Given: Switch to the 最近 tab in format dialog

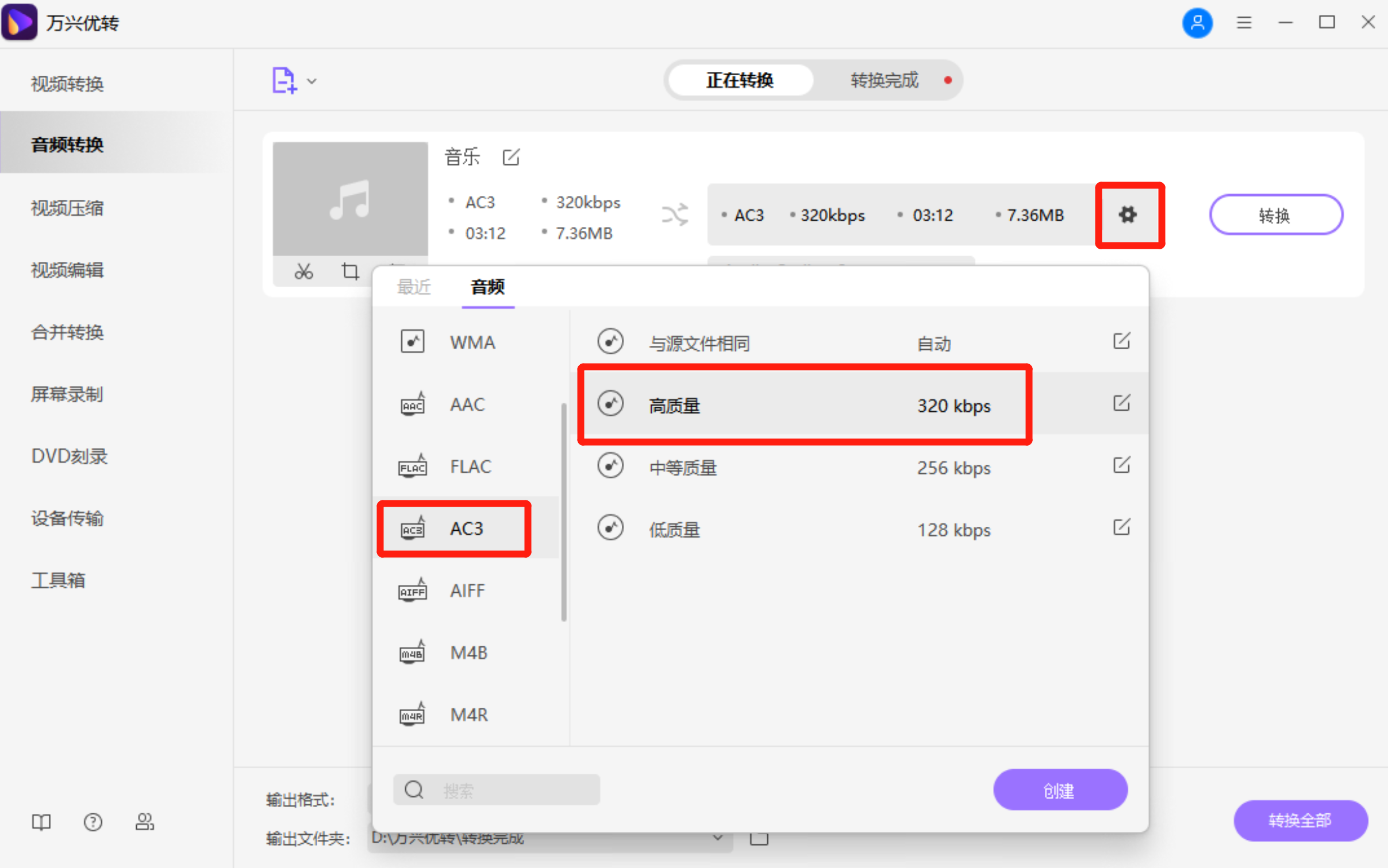Looking at the screenshot, I should point(414,287).
